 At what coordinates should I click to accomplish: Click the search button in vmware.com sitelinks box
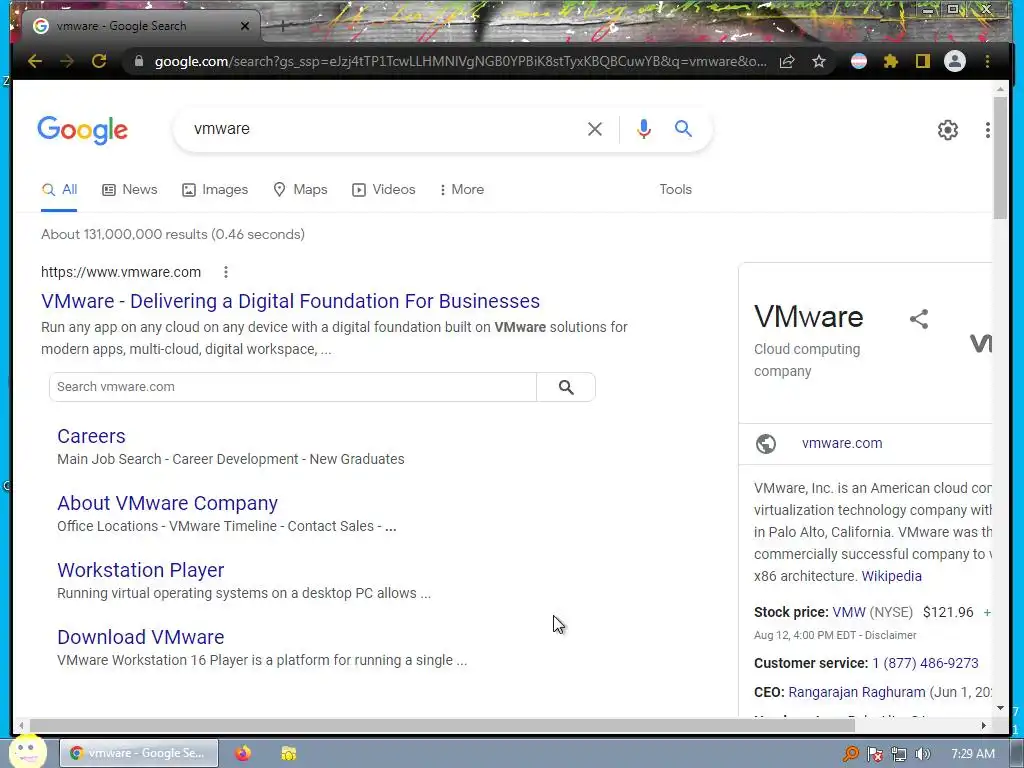566,387
